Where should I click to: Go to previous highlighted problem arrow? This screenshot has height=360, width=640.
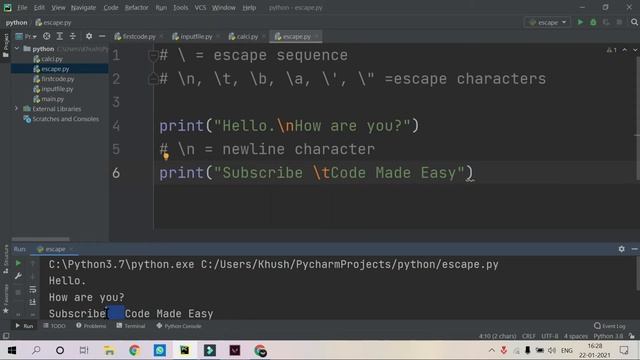pos(624,50)
